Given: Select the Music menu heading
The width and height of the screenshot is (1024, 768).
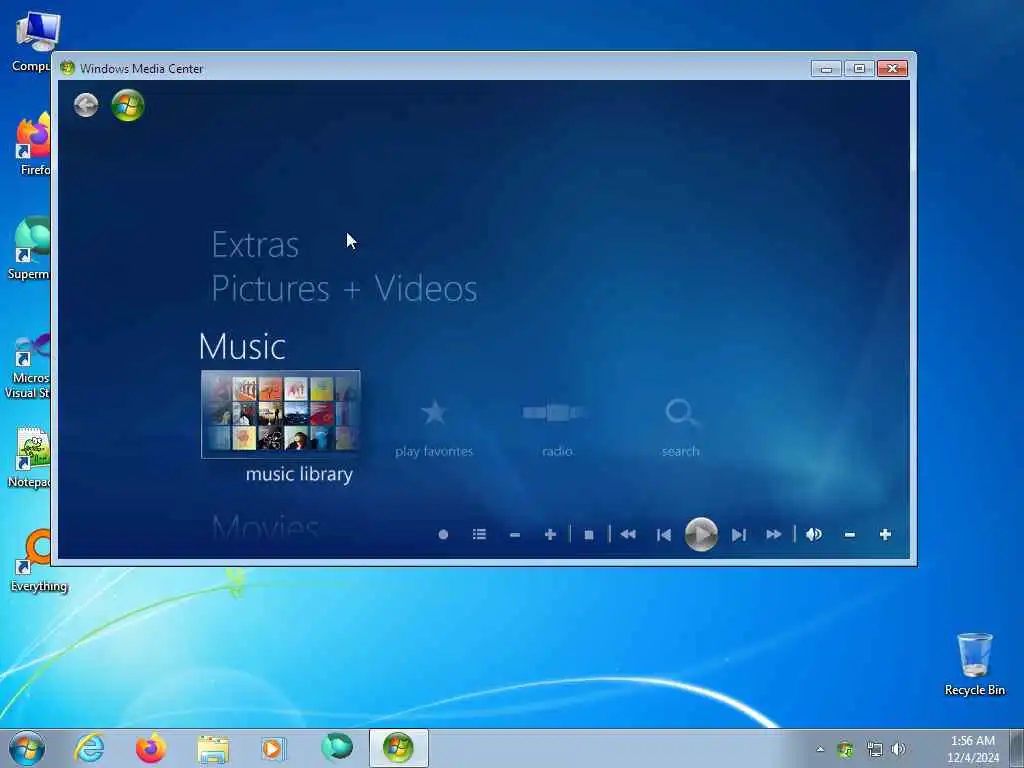Looking at the screenshot, I should [x=242, y=346].
